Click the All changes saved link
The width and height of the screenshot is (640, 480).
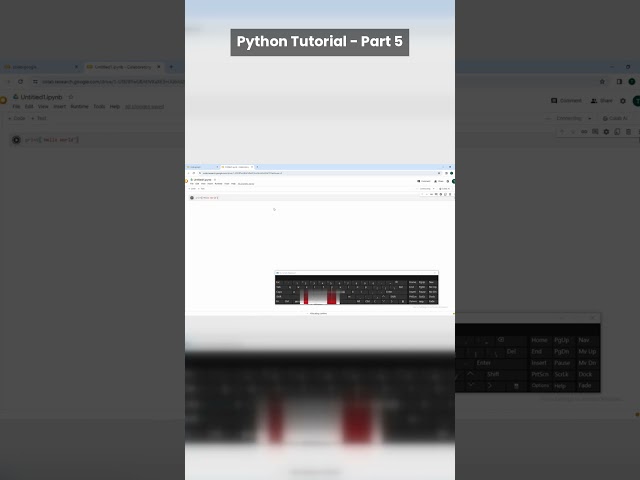pos(144,107)
